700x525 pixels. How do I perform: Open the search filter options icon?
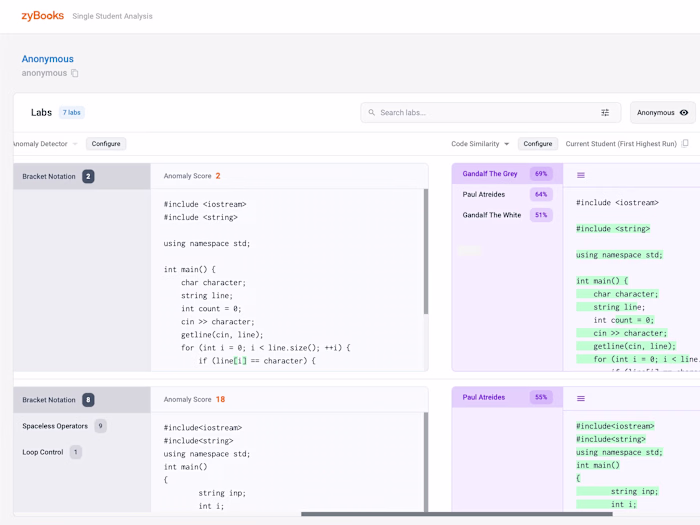tap(605, 112)
